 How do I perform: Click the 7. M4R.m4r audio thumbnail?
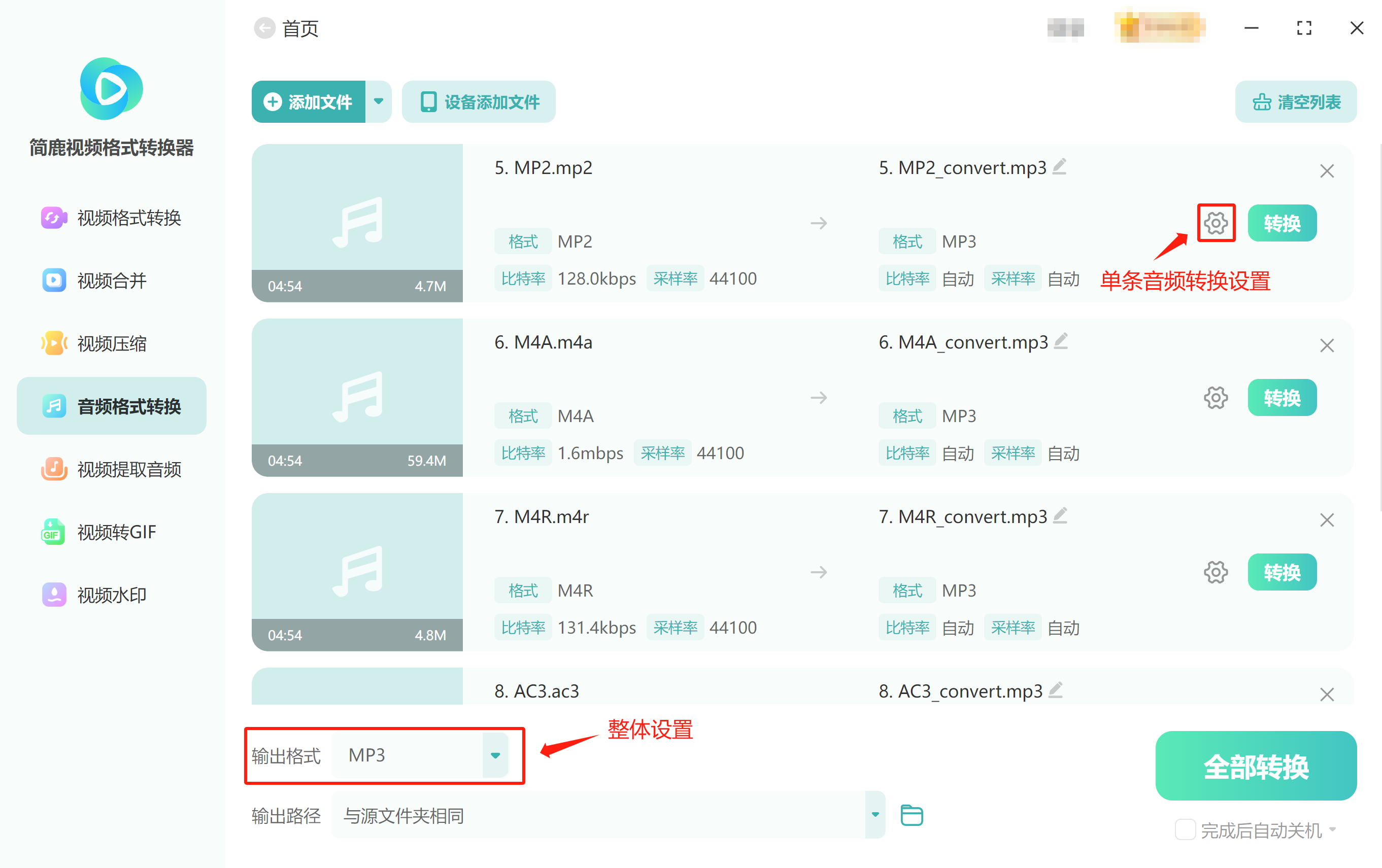click(x=357, y=571)
